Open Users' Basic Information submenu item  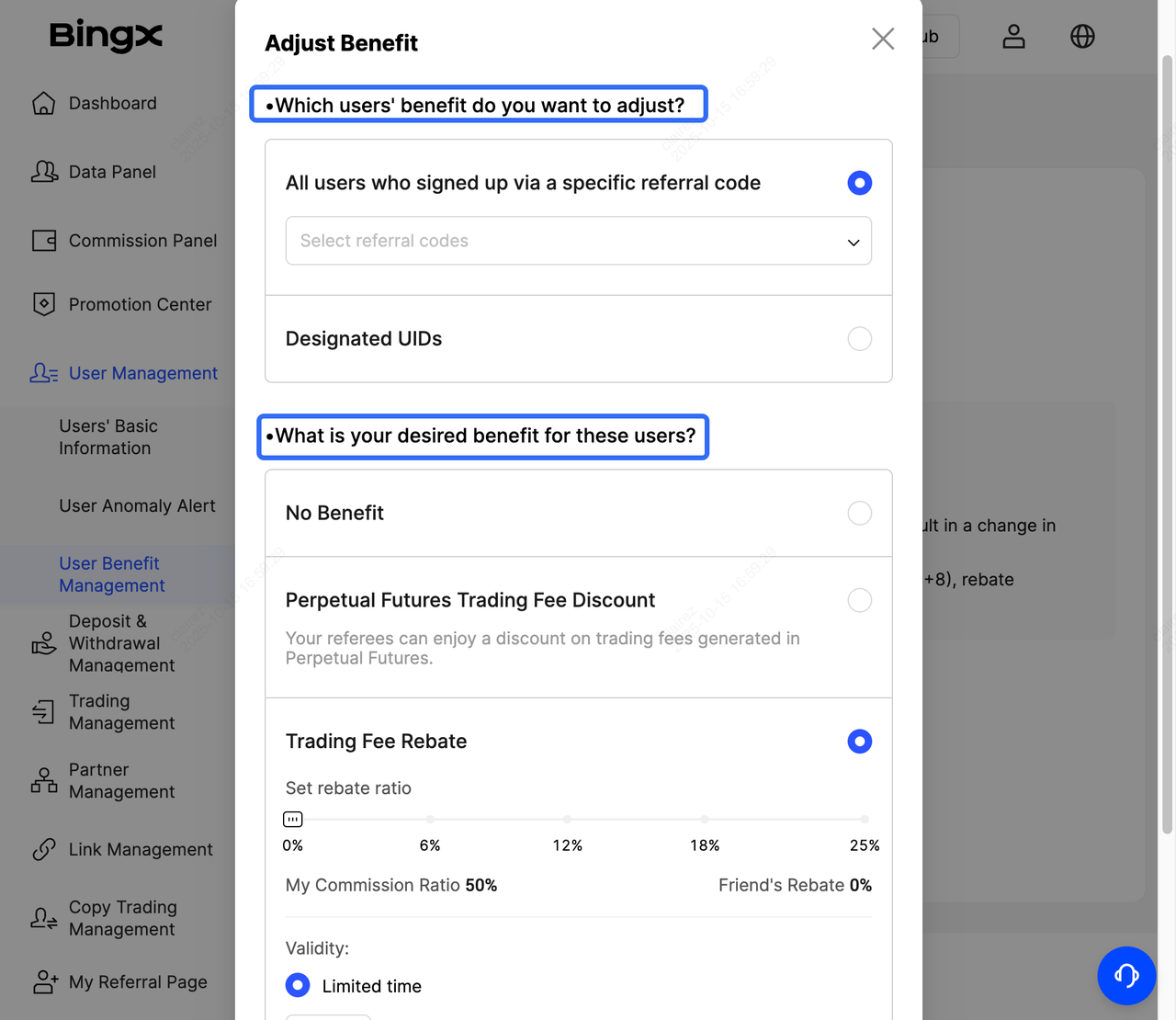click(108, 437)
